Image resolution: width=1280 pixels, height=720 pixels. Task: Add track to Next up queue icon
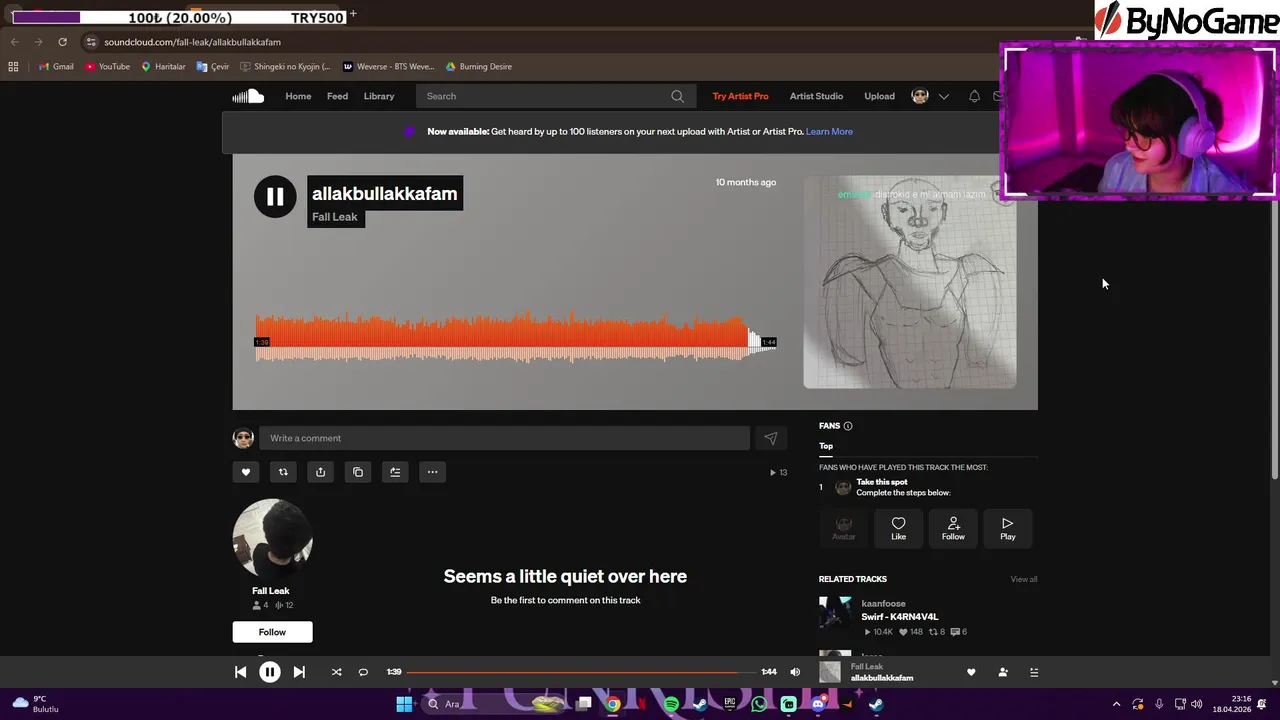(395, 472)
